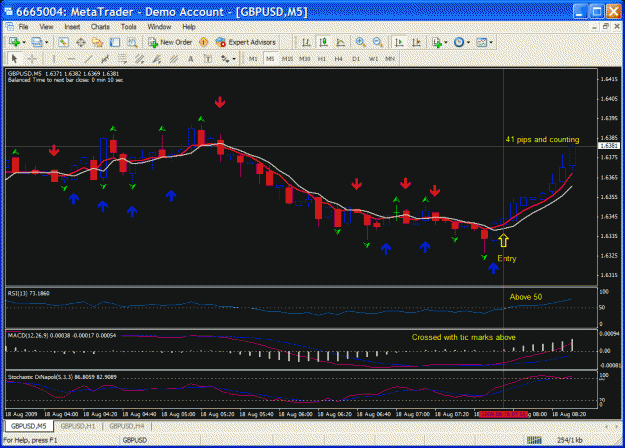
Task: Open the Charts menu
Action: coord(100,27)
